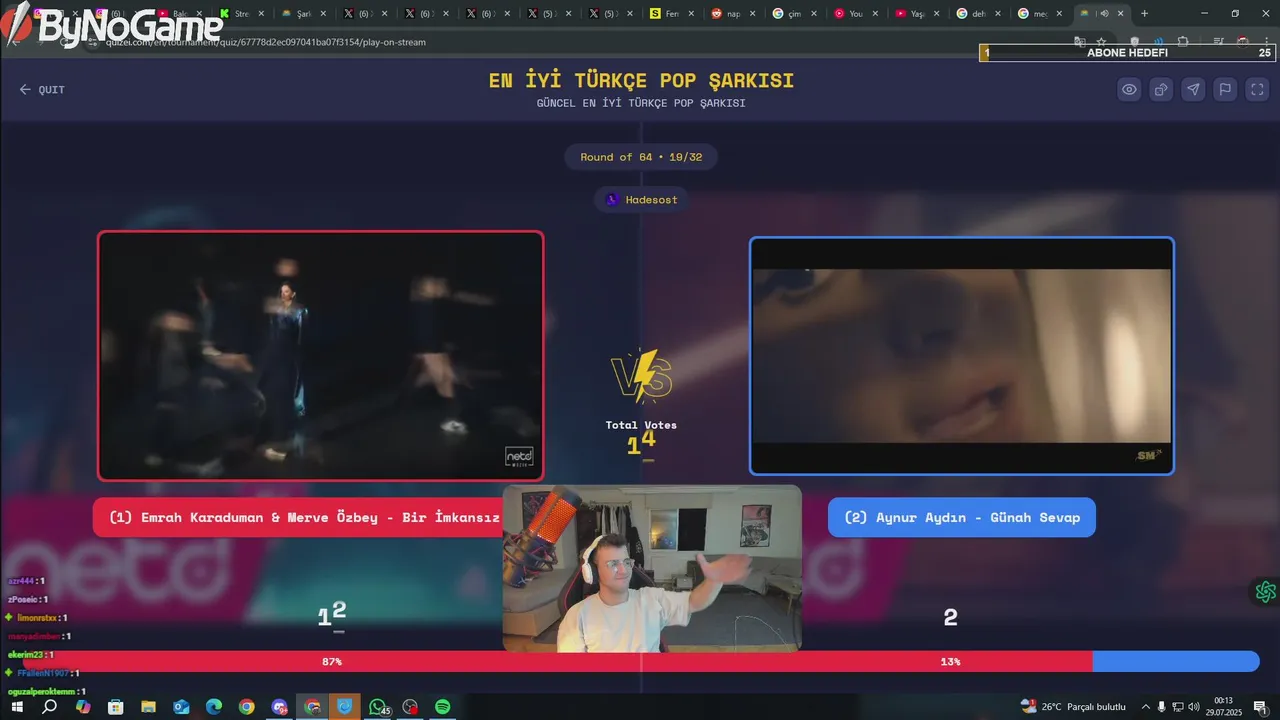The width and height of the screenshot is (1280, 720).
Task: Open a new browser tab with plus
Action: 1145,14
